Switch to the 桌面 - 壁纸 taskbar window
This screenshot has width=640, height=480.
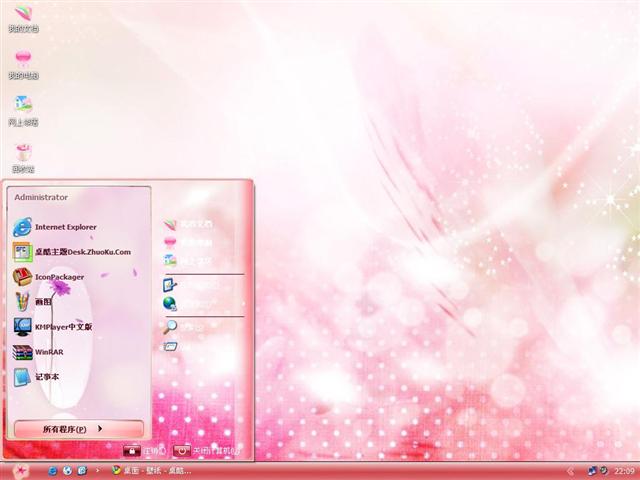[x=151, y=471]
